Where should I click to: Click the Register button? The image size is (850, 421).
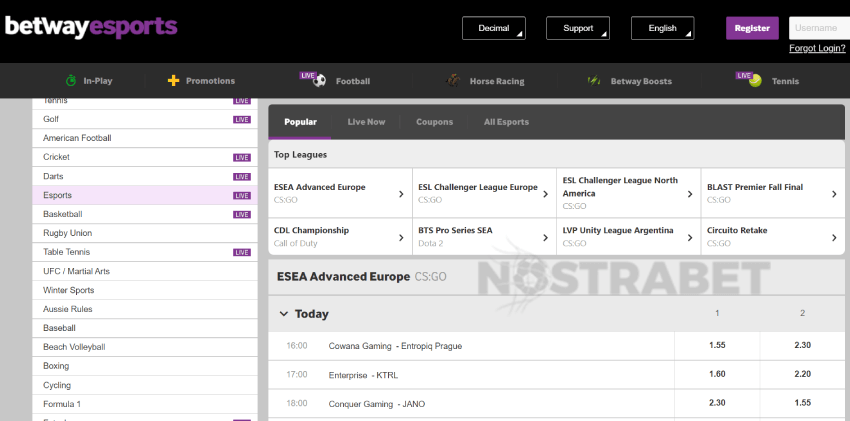click(752, 28)
